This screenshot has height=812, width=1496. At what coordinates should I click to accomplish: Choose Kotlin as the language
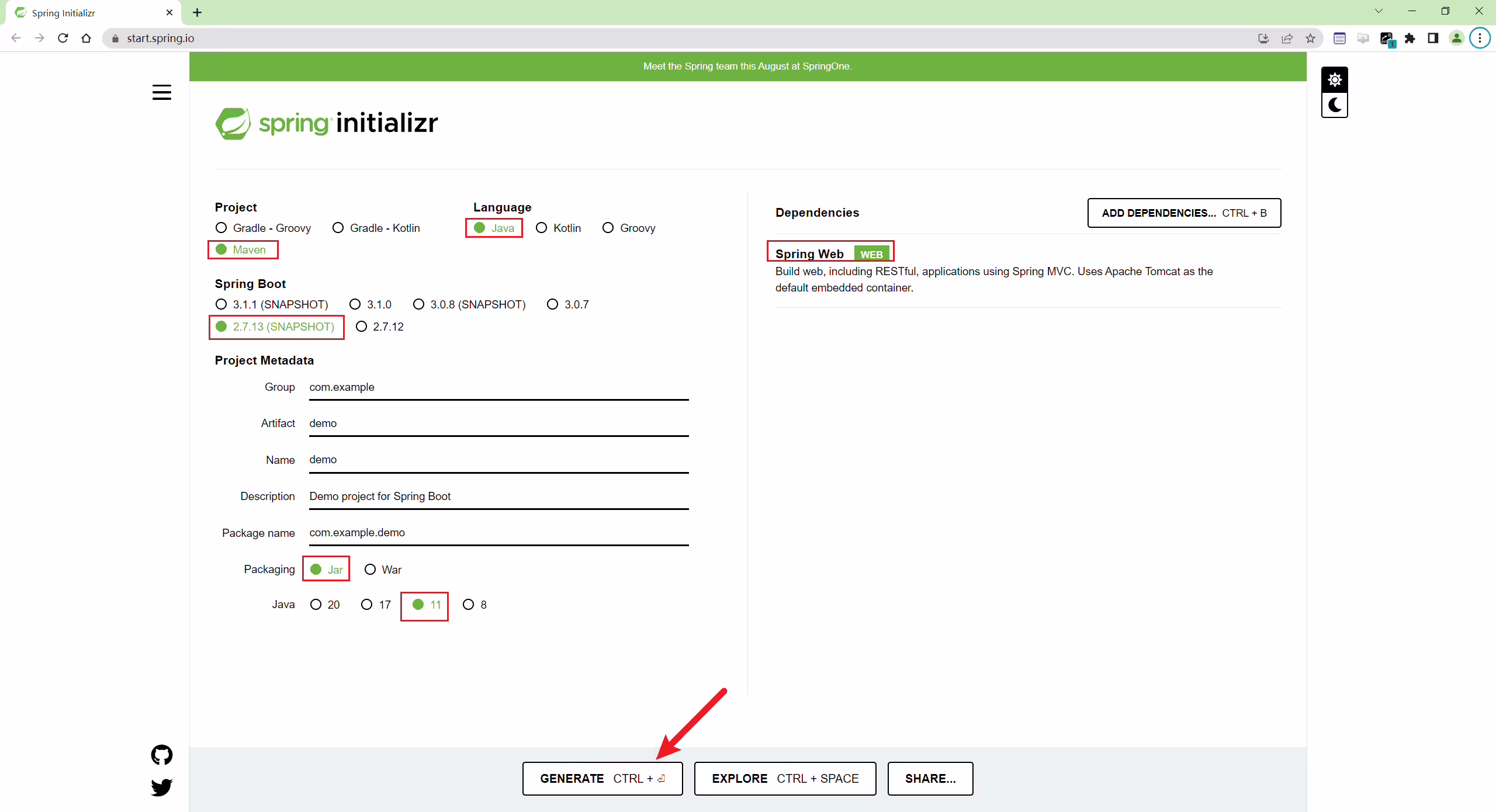(x=558, y=228)
